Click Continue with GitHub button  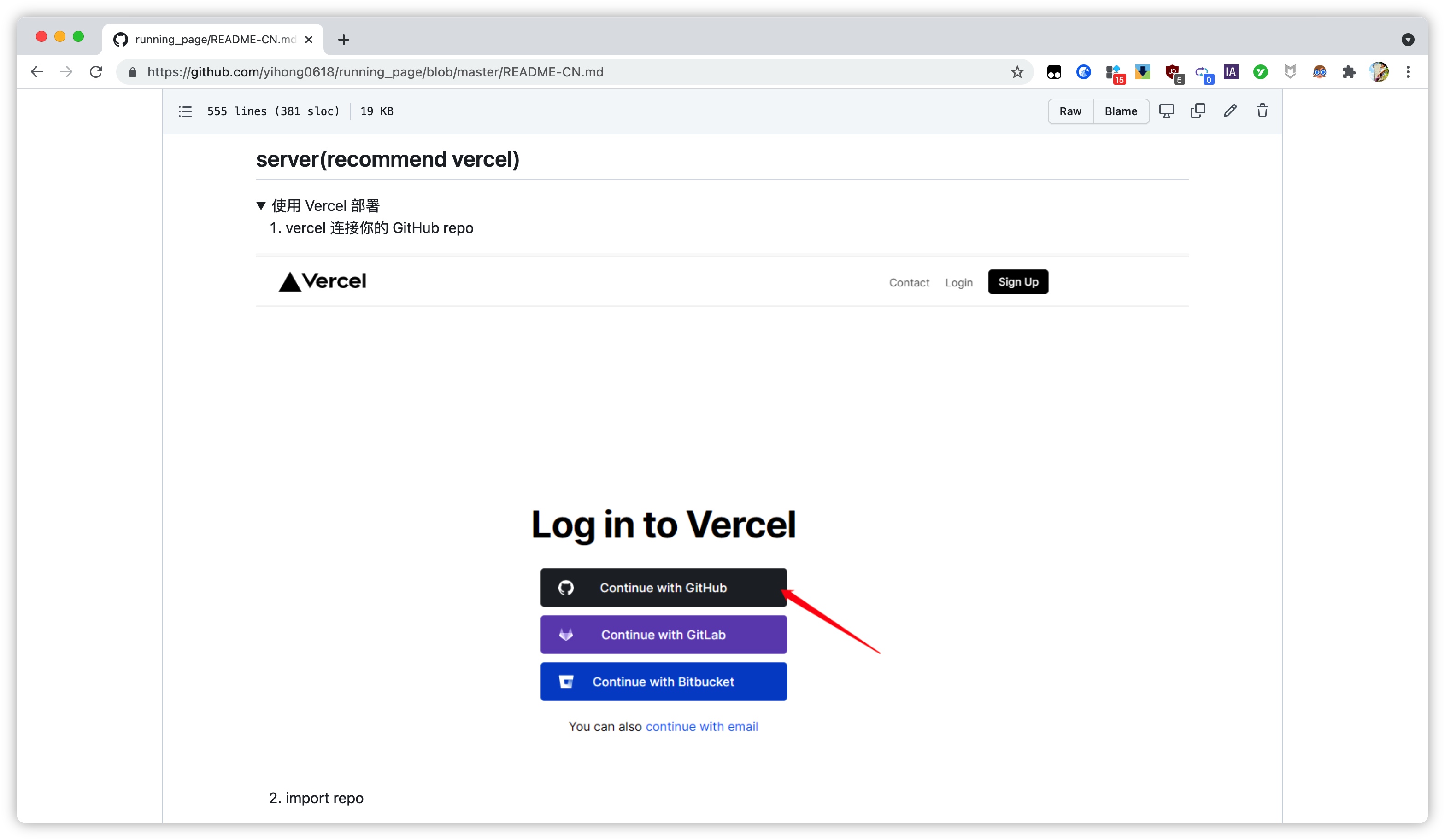pos(663,587)
